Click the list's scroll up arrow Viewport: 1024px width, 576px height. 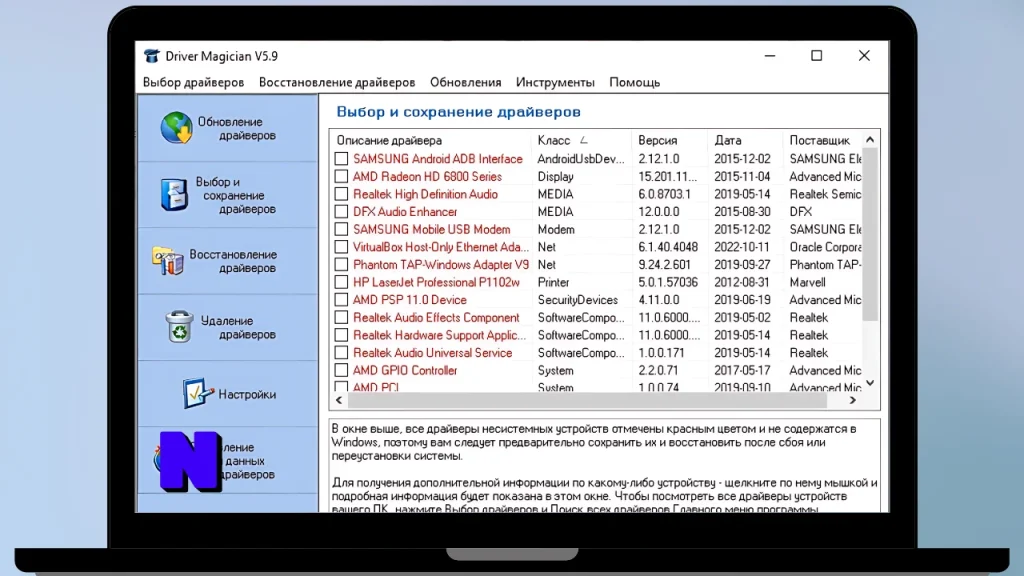tap(870, 140)
